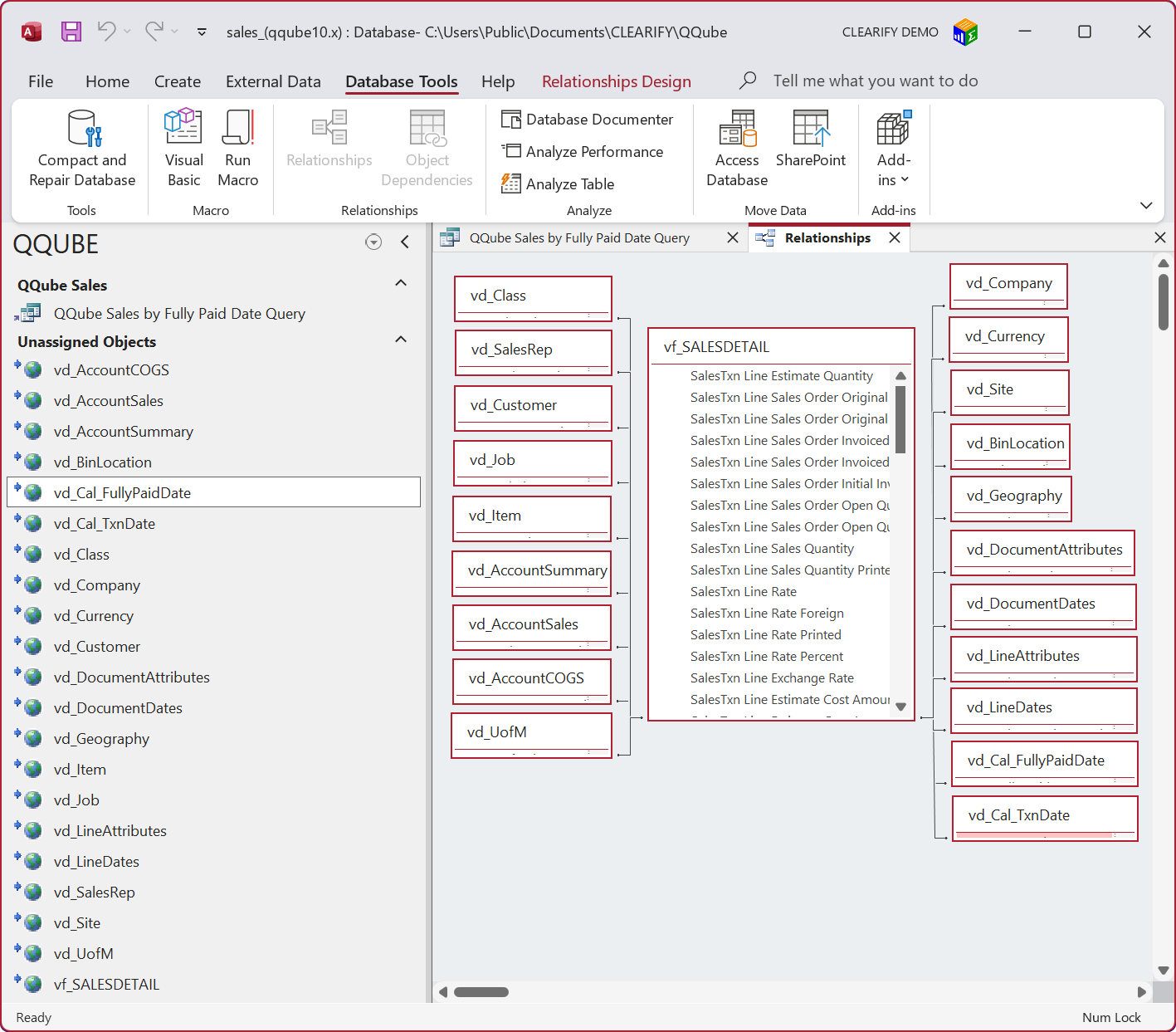Move data to SharePoint

click(811, 149)
